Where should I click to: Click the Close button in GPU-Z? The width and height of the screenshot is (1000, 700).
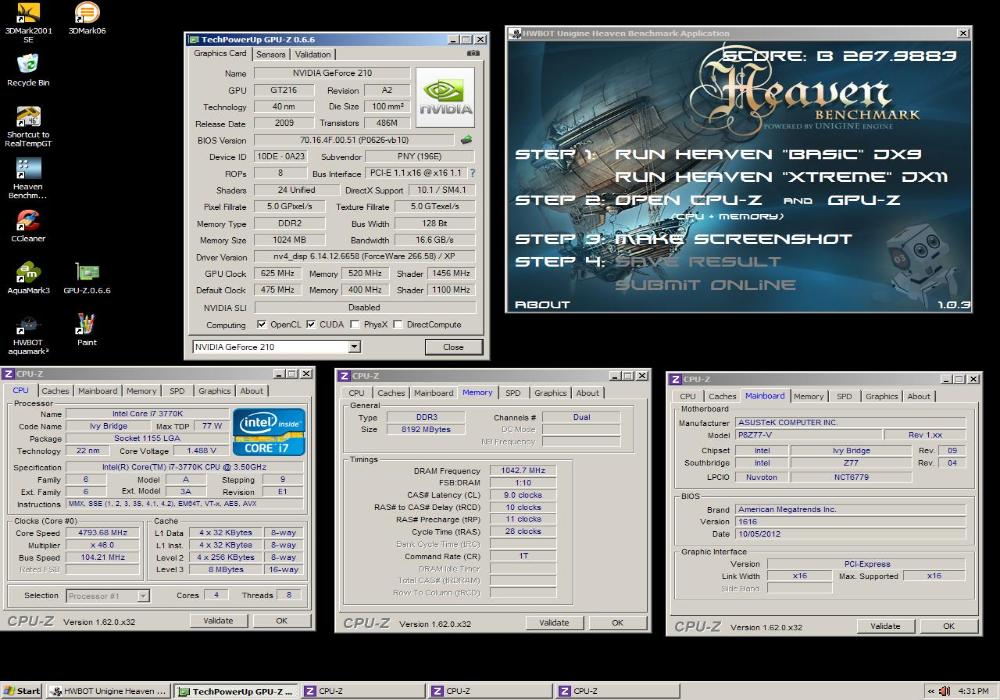(453, 347)
